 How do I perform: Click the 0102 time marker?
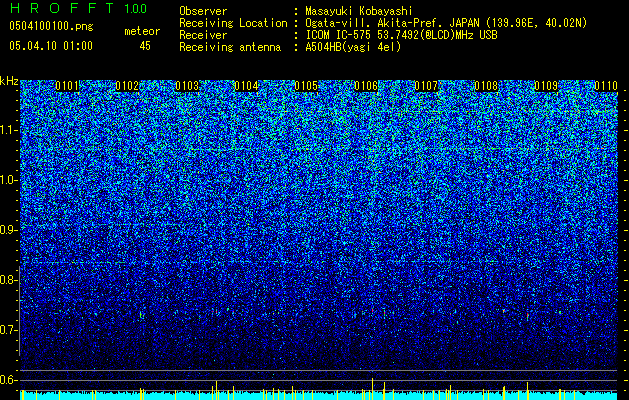coord(127,86)
